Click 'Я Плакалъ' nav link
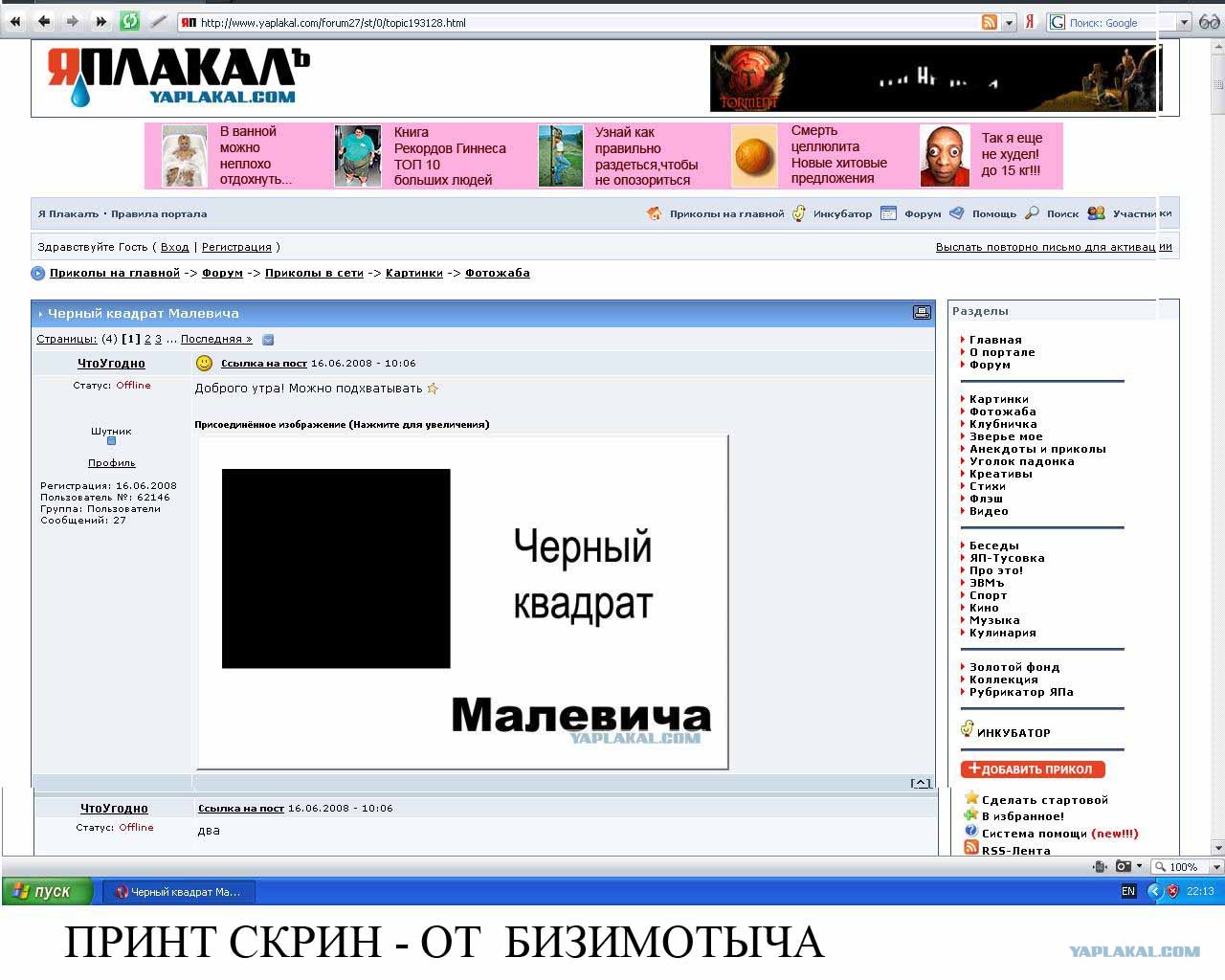1225x980 pixels. 68,213
